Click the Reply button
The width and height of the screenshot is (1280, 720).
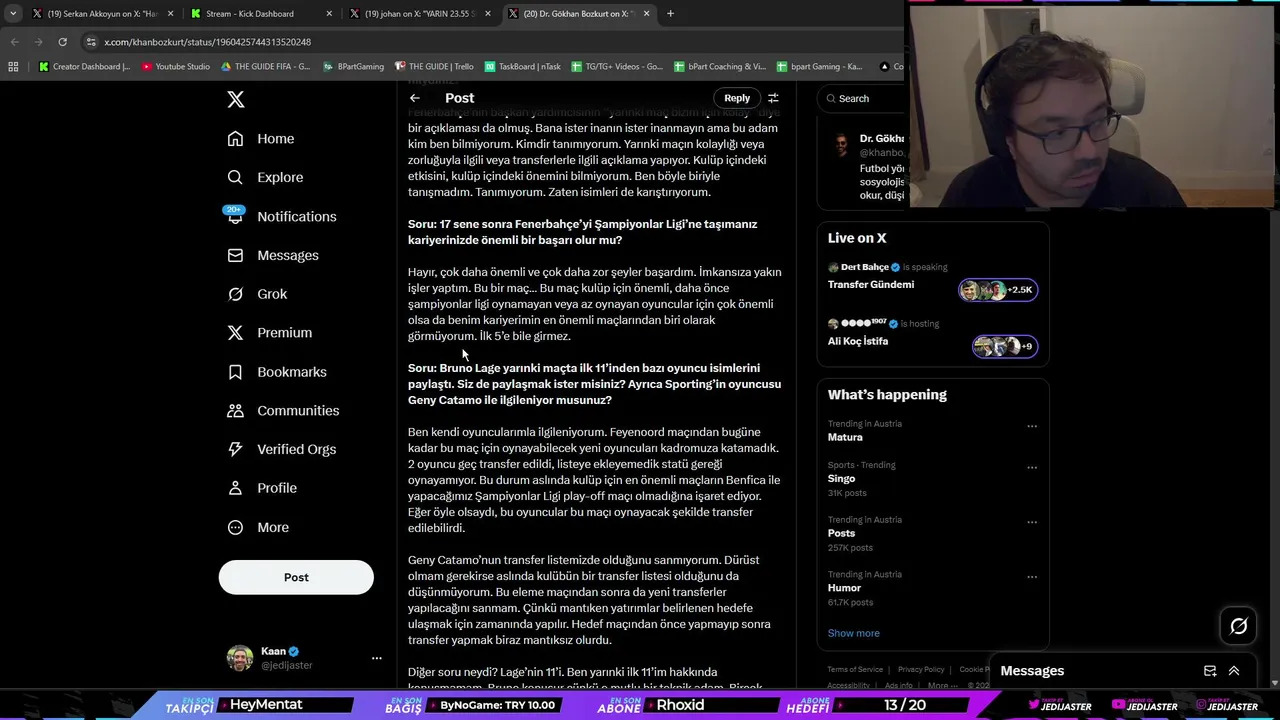(x=737, y=98)
